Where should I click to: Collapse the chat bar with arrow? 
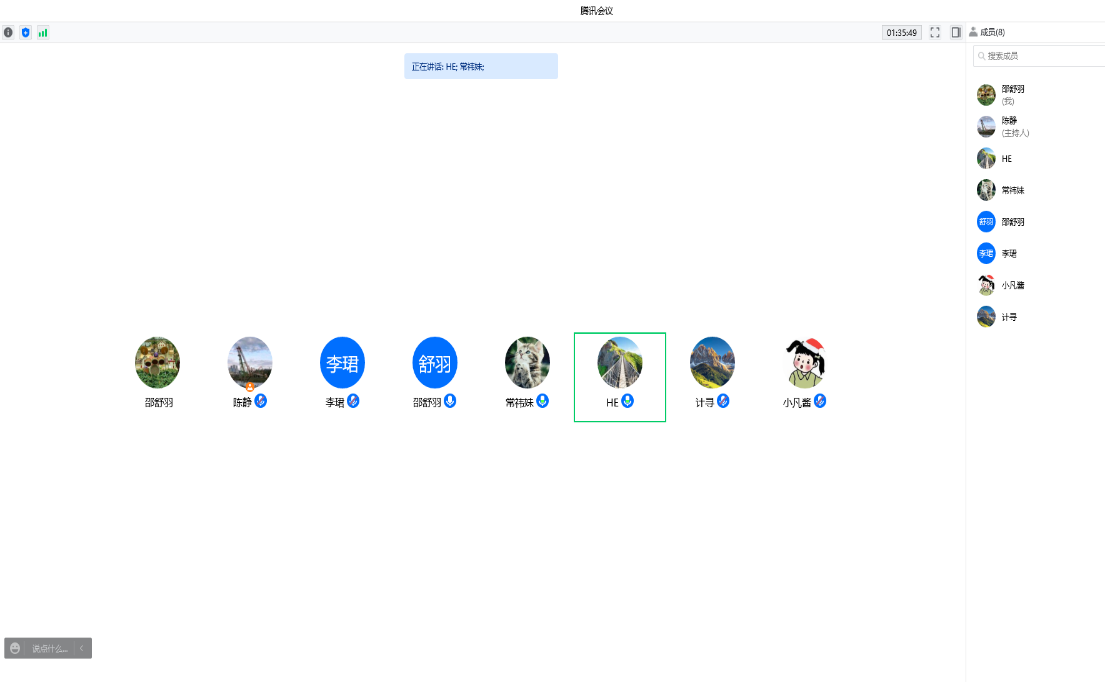[81, 648]
